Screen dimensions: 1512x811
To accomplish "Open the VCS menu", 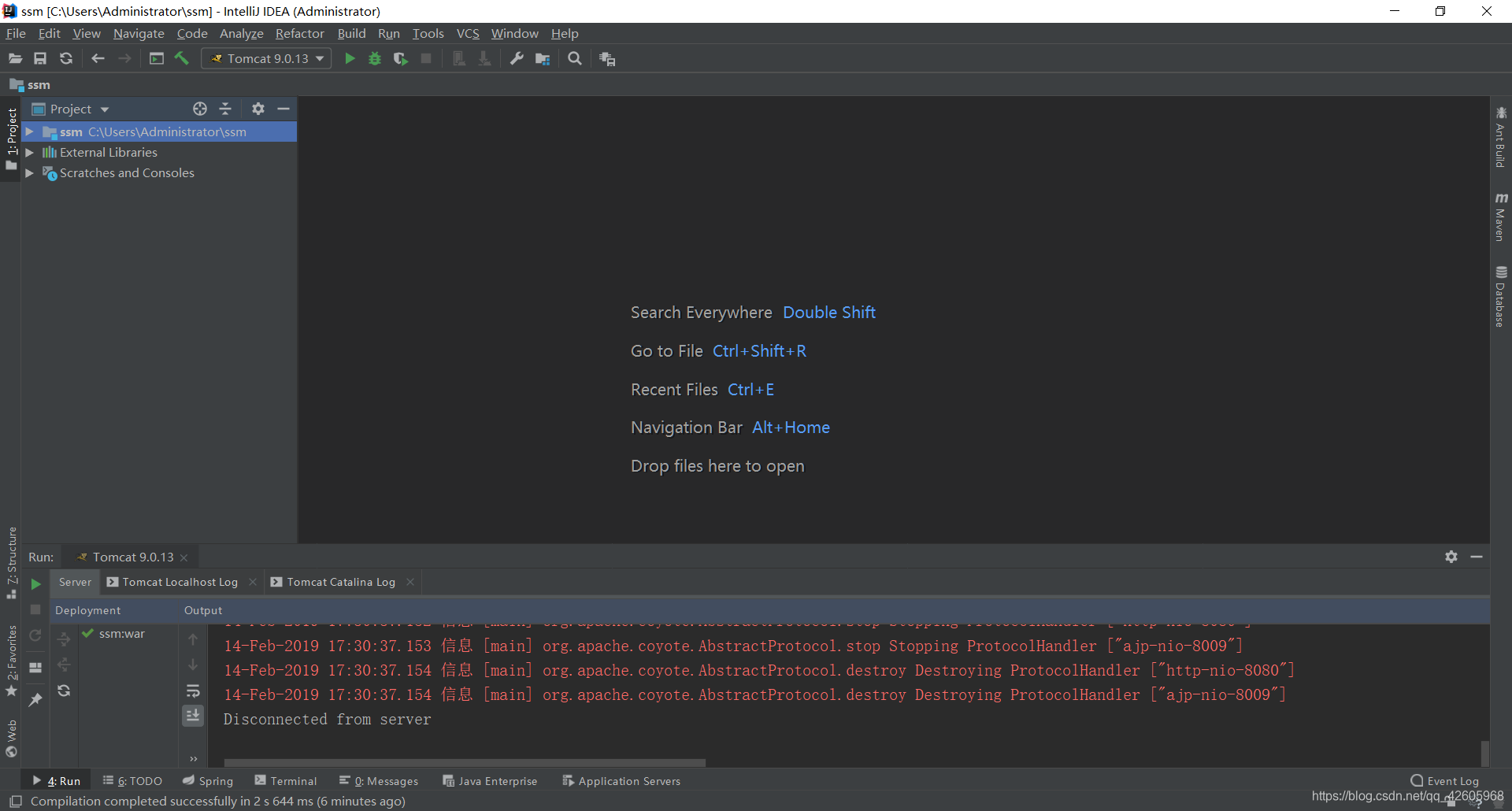I will [x=468, y=33].
